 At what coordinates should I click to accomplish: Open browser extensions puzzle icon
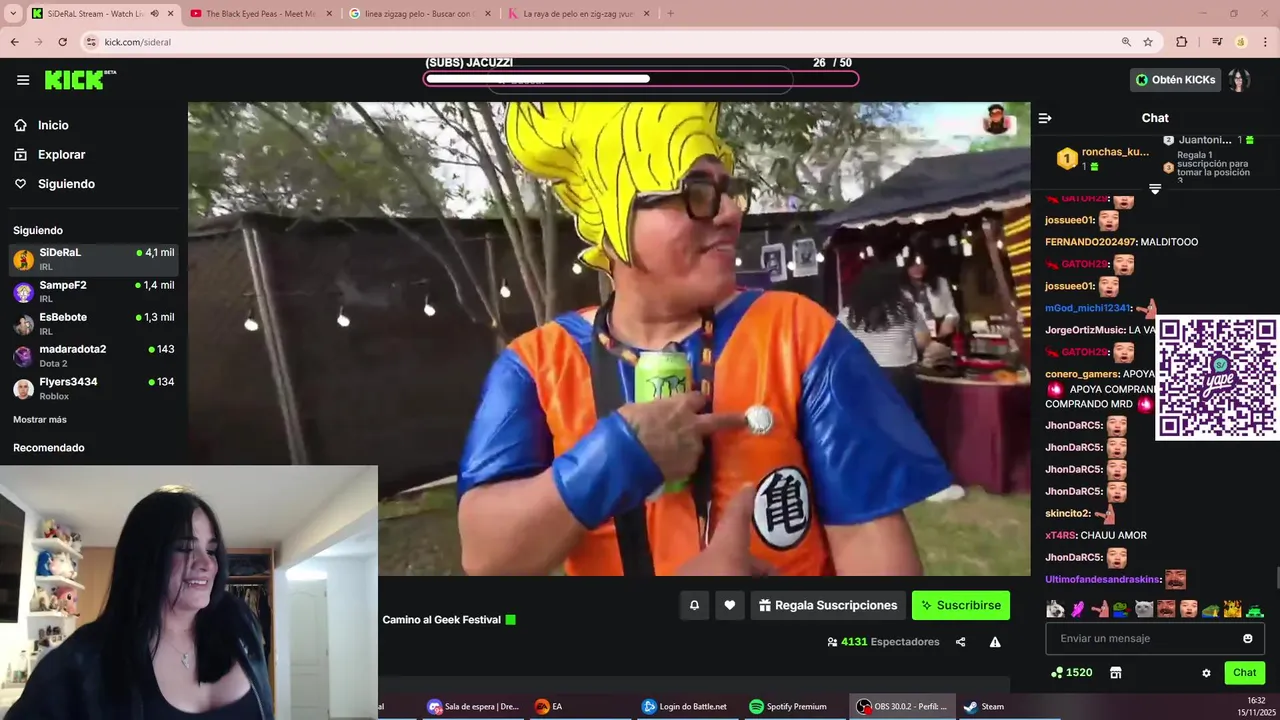click(1182, 42)
